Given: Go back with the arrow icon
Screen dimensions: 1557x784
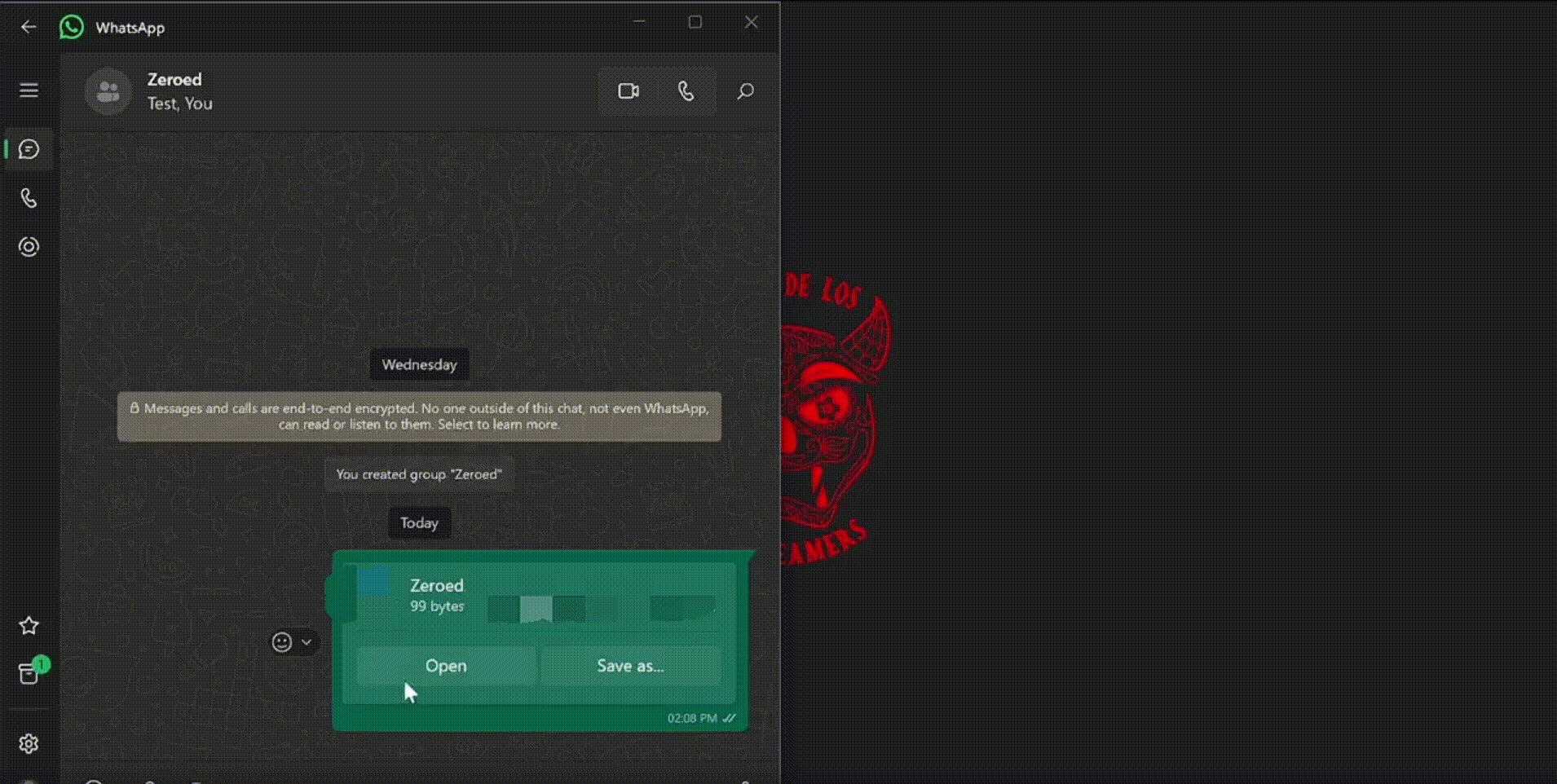Looking at the screenshot, I should pyautogui.click(x=29, y=27).
